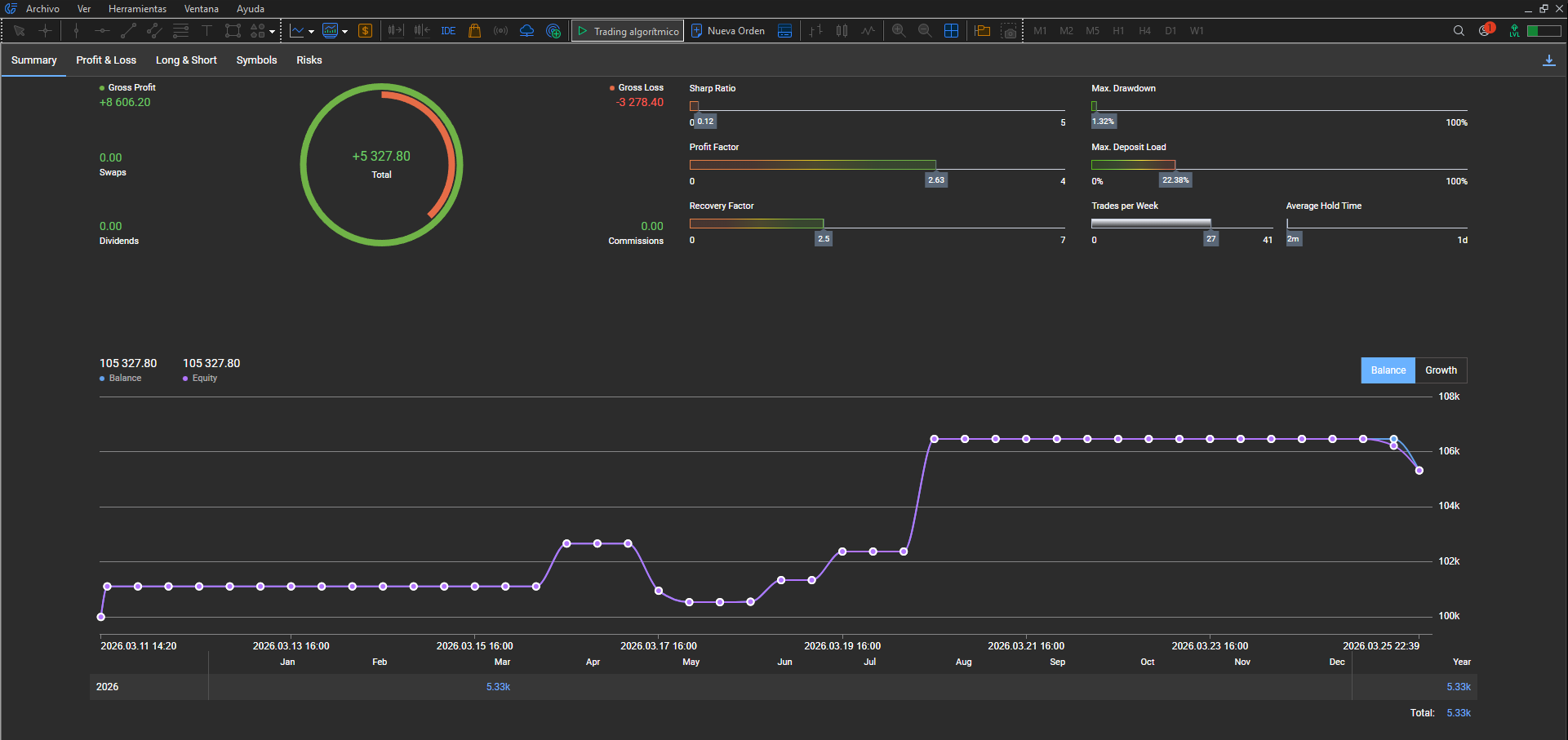Open the account notifications icon
This screenshot has width=1568, height=740.
(x=1485, y=31)
